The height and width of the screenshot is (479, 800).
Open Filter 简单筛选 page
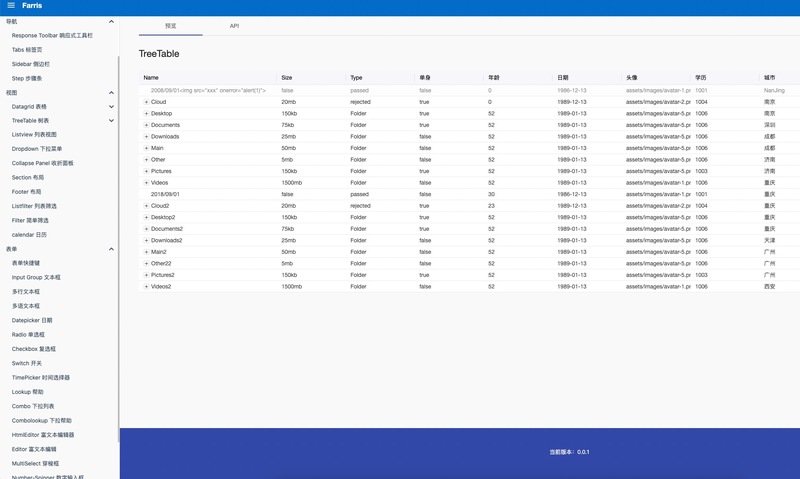(x=30, y=220)
